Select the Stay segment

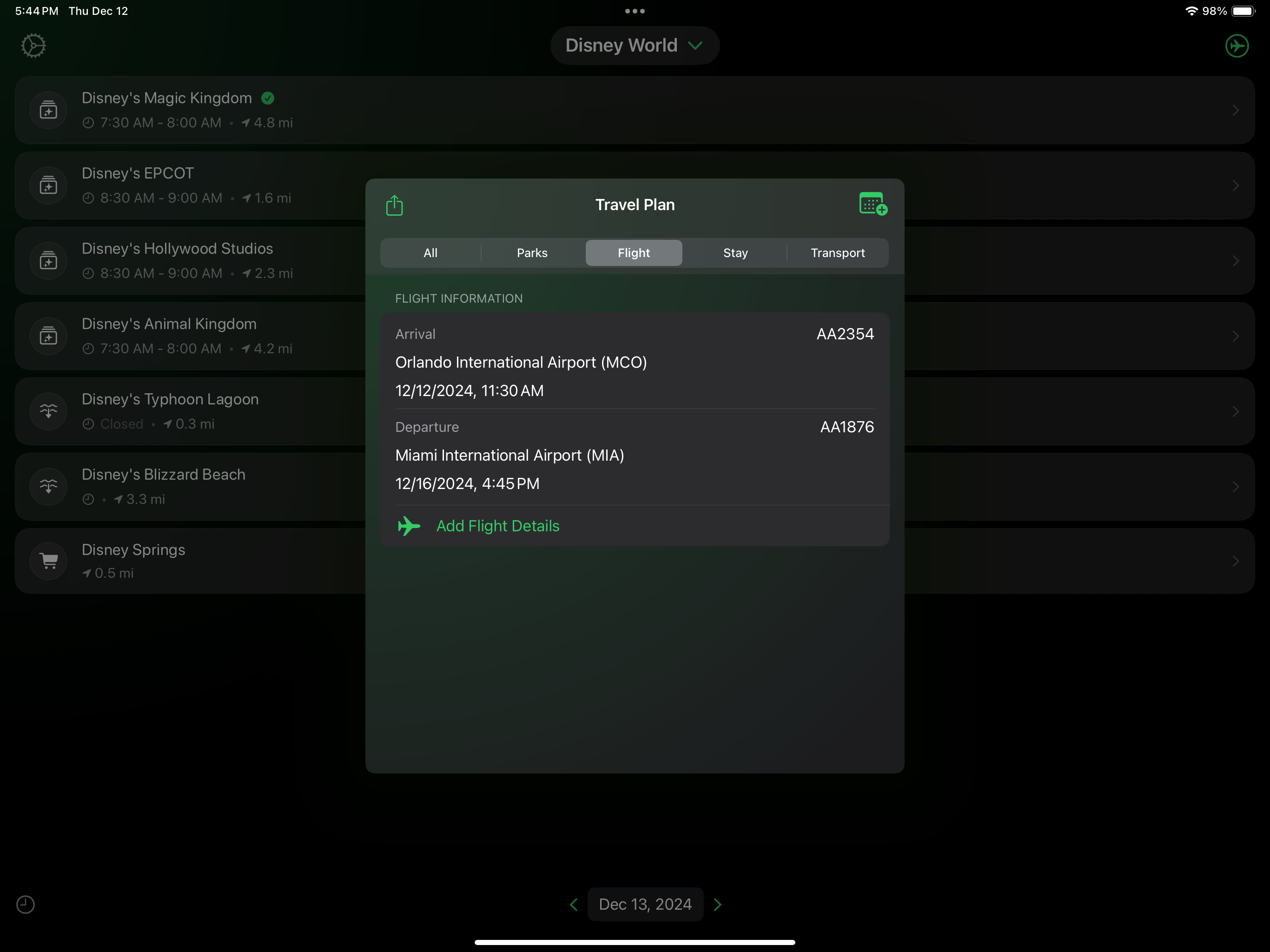735,252
